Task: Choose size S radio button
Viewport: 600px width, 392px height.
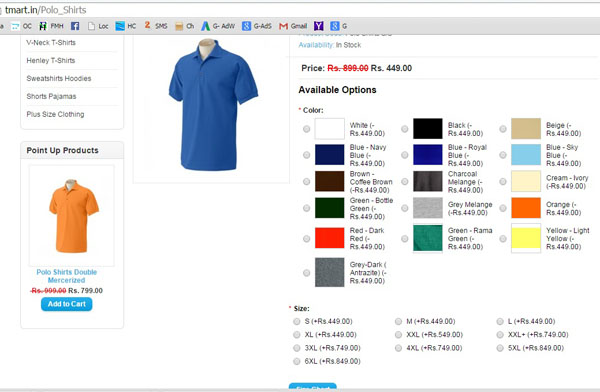Action: click(x=297, y=321)
